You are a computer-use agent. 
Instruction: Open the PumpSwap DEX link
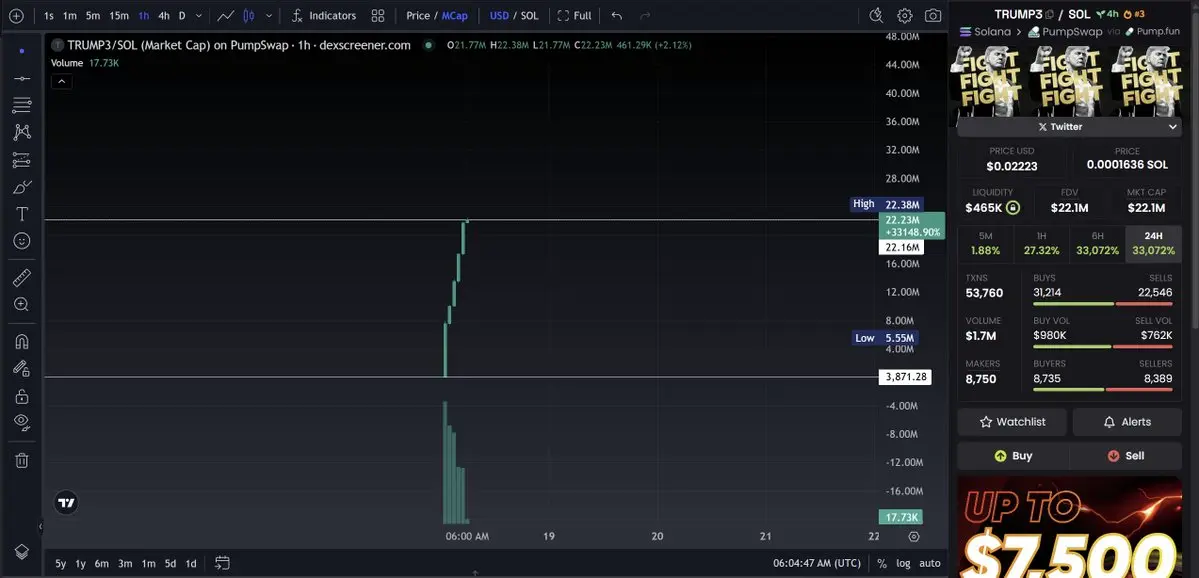1065,32
